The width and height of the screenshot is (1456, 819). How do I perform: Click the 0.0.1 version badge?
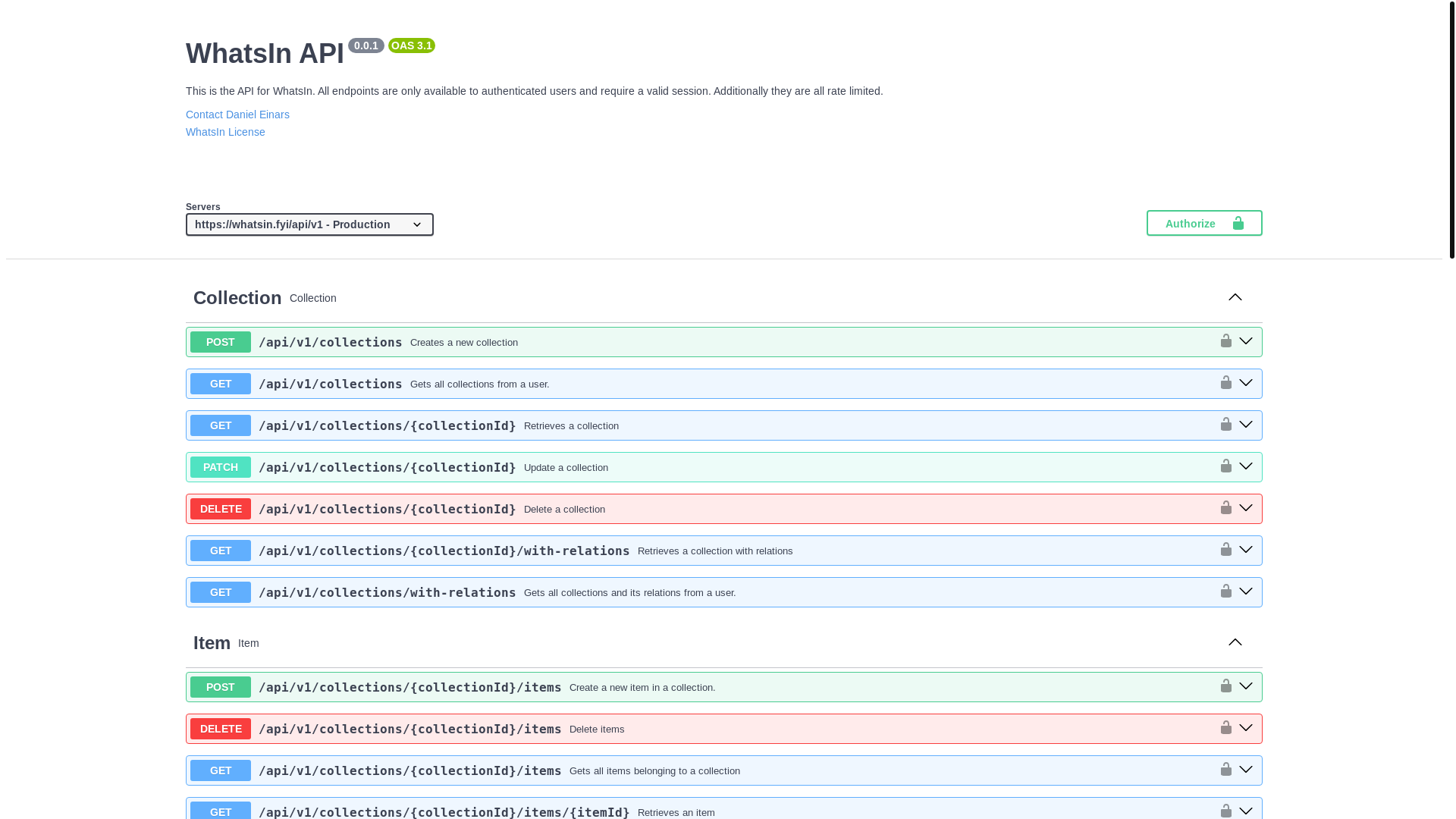[366, 45]
